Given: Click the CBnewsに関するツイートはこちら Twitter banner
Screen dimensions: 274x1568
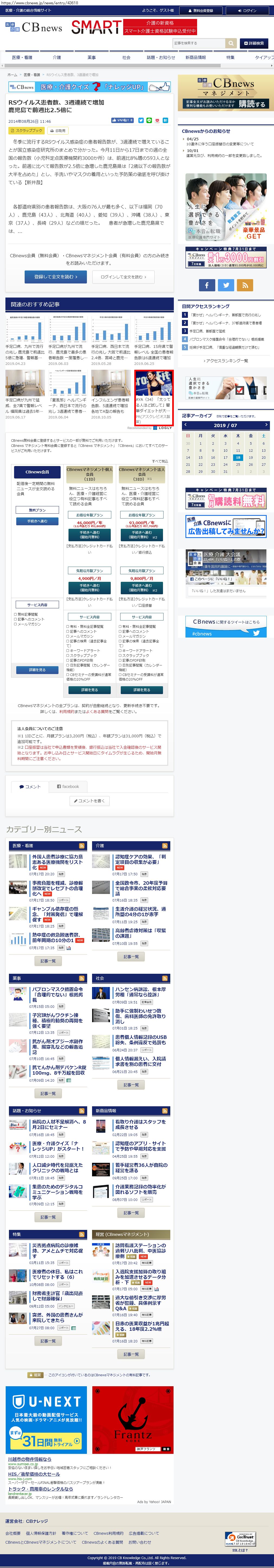Looking at the screenshot, I should point(226,626).
